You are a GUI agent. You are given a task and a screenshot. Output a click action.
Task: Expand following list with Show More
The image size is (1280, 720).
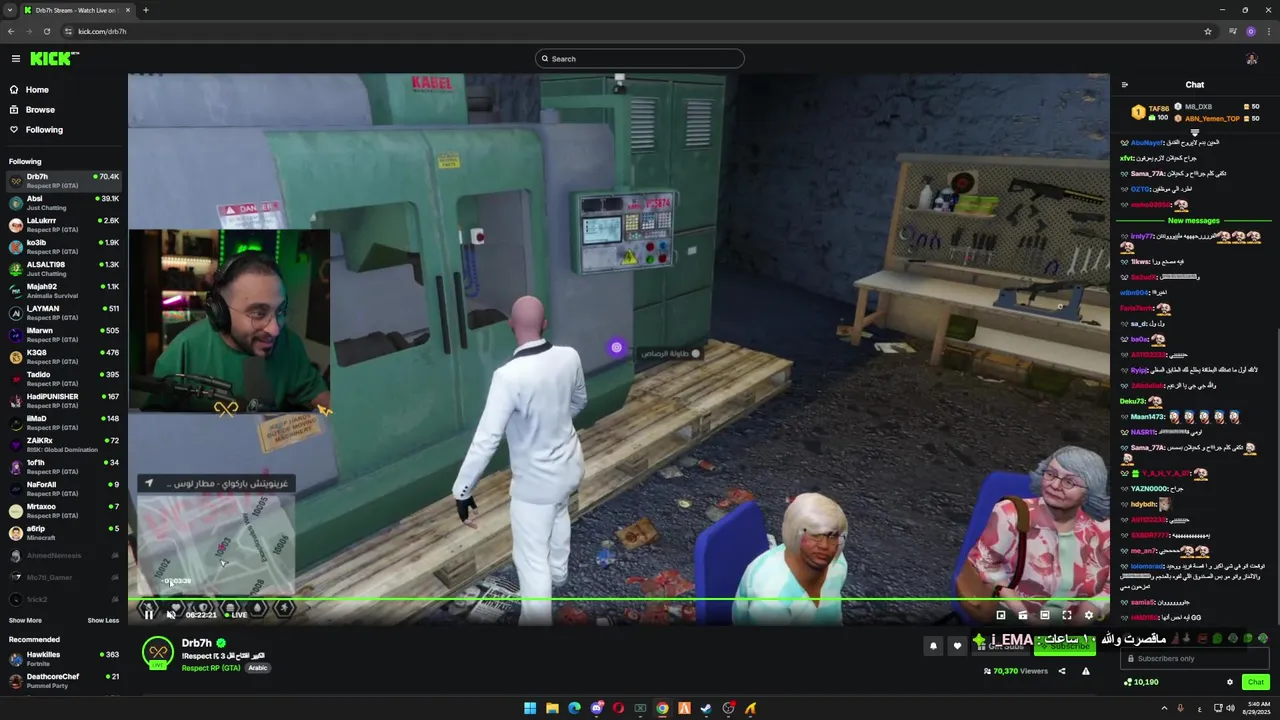(x=25, y=621)
